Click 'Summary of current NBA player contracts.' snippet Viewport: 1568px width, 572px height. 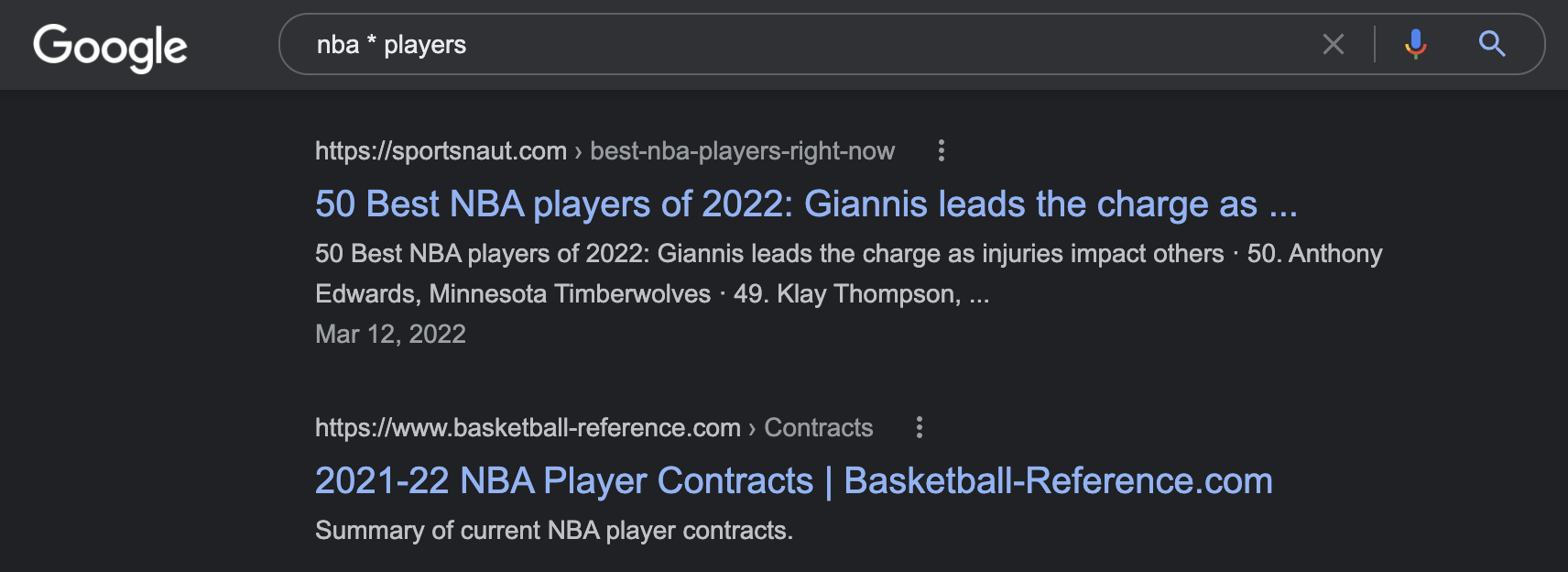(x=554, y=531)
